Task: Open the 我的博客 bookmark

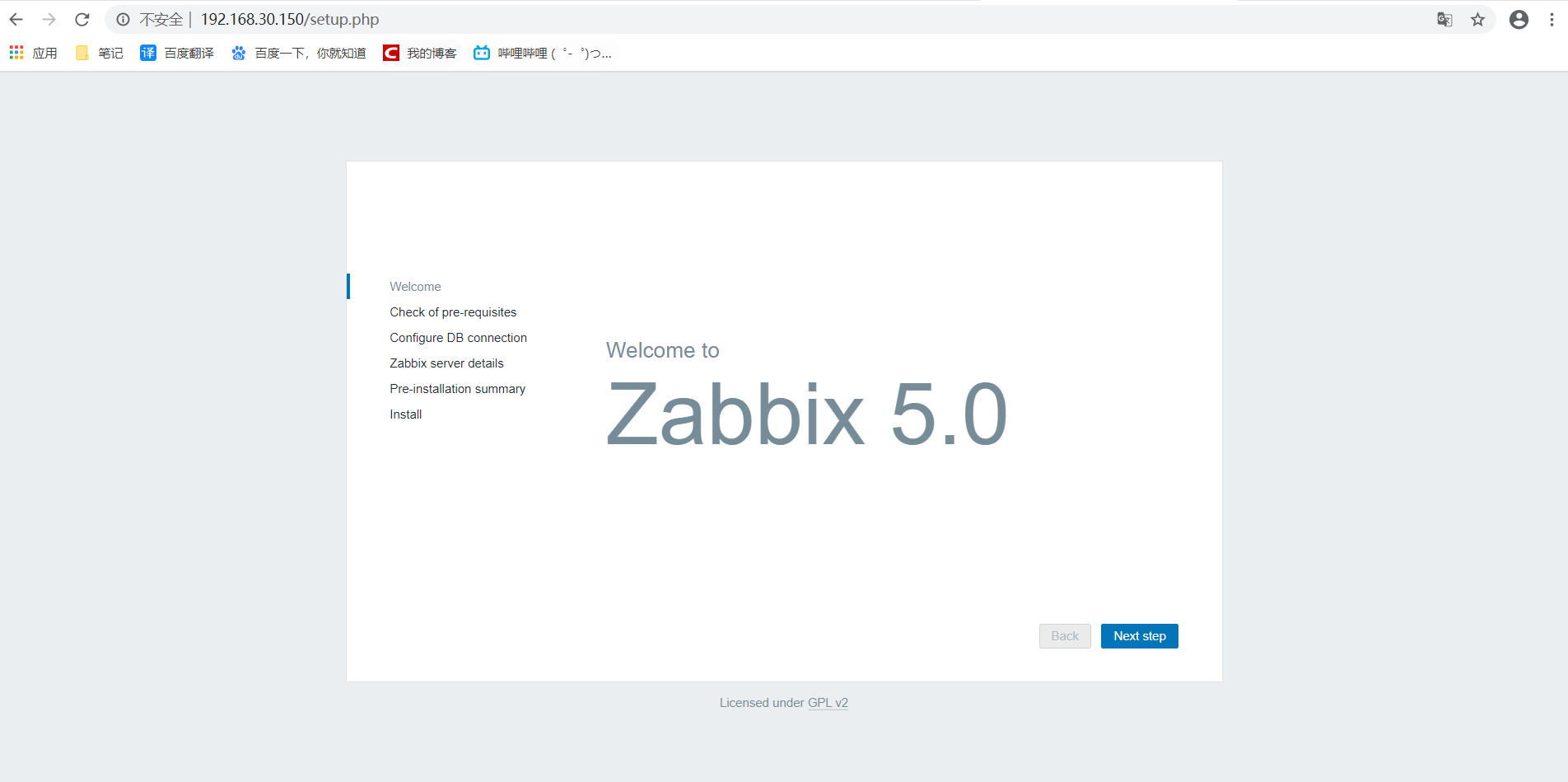Action: [x=420, y=53]
